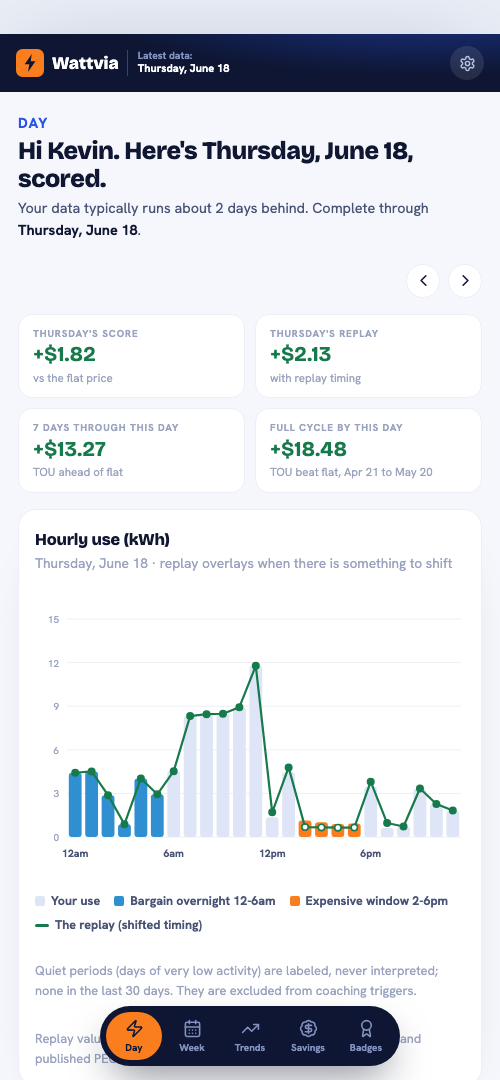The height and width of the screenshot is (1080, 500).
Task: Open the Savings tab
Action: (308, 1035)
